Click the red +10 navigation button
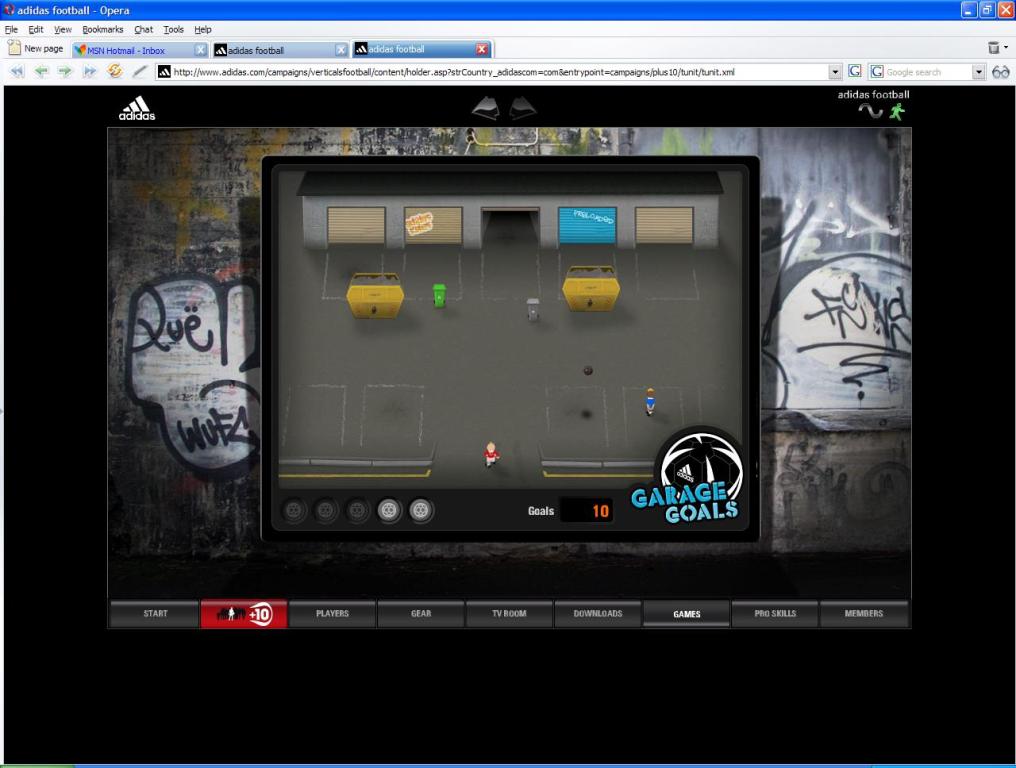Viewport: 1016px width, 768px height. pyautogui.click(x=244, y=614)
